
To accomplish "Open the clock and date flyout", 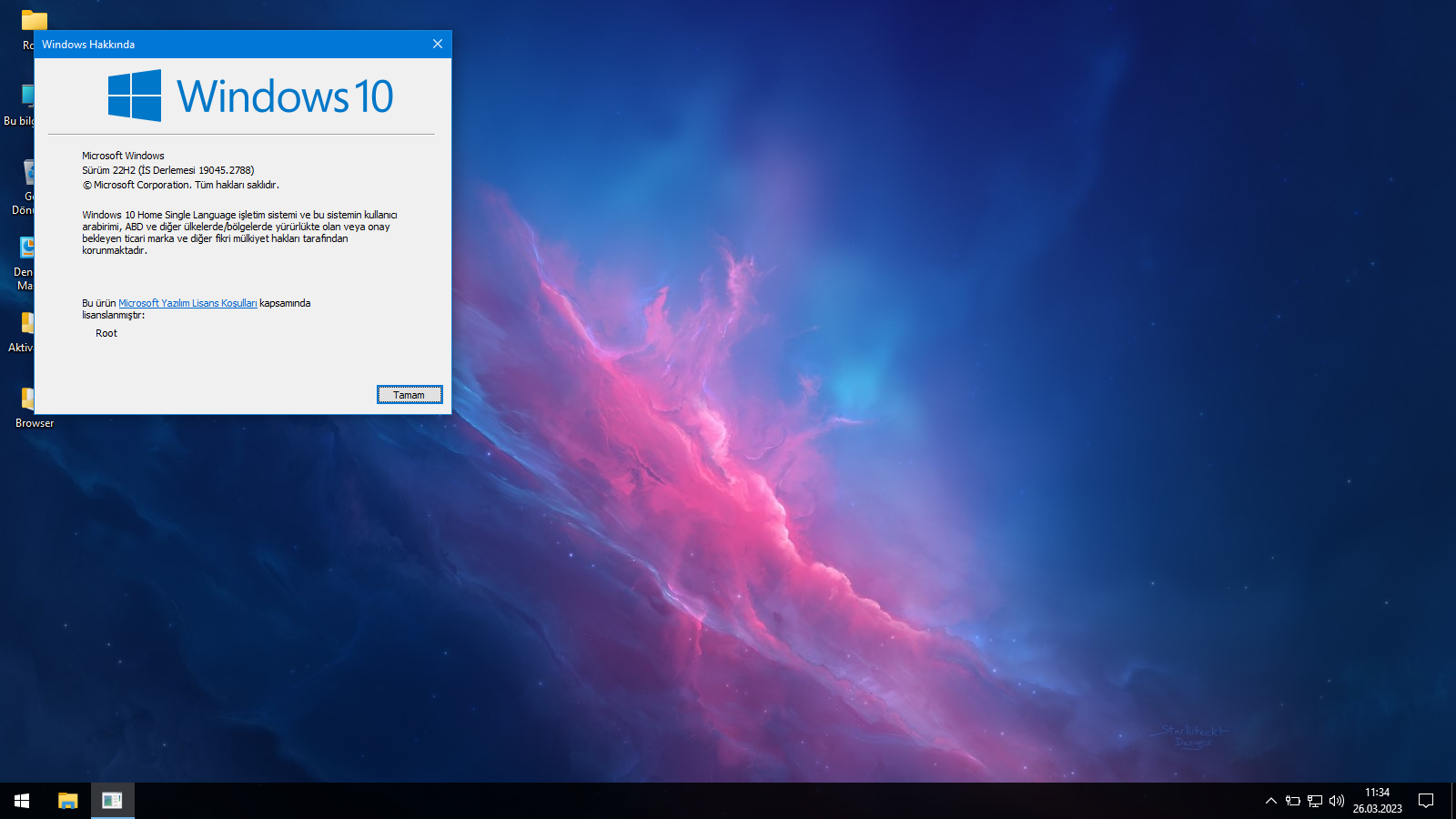I will click(1377, 801).
